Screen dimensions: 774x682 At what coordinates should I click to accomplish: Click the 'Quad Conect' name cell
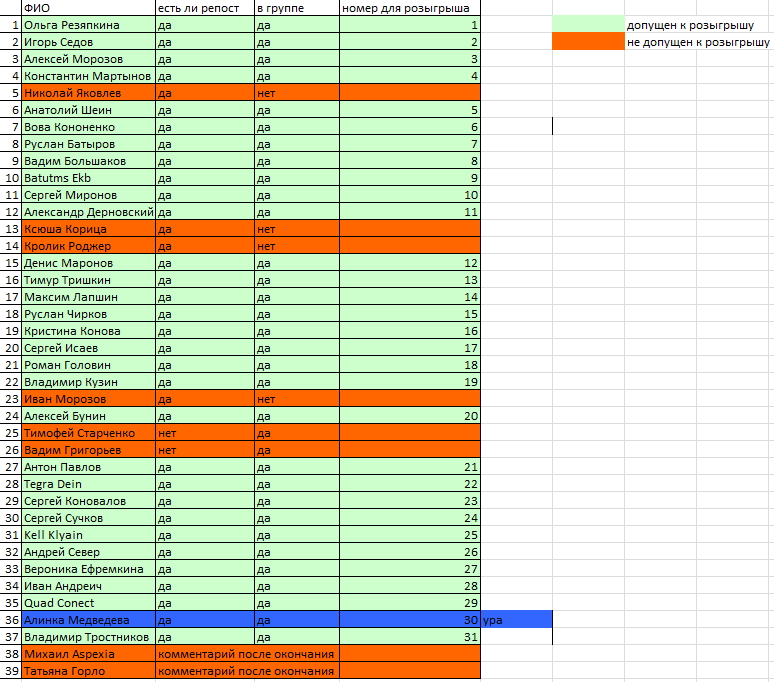(x=88, y=603)
